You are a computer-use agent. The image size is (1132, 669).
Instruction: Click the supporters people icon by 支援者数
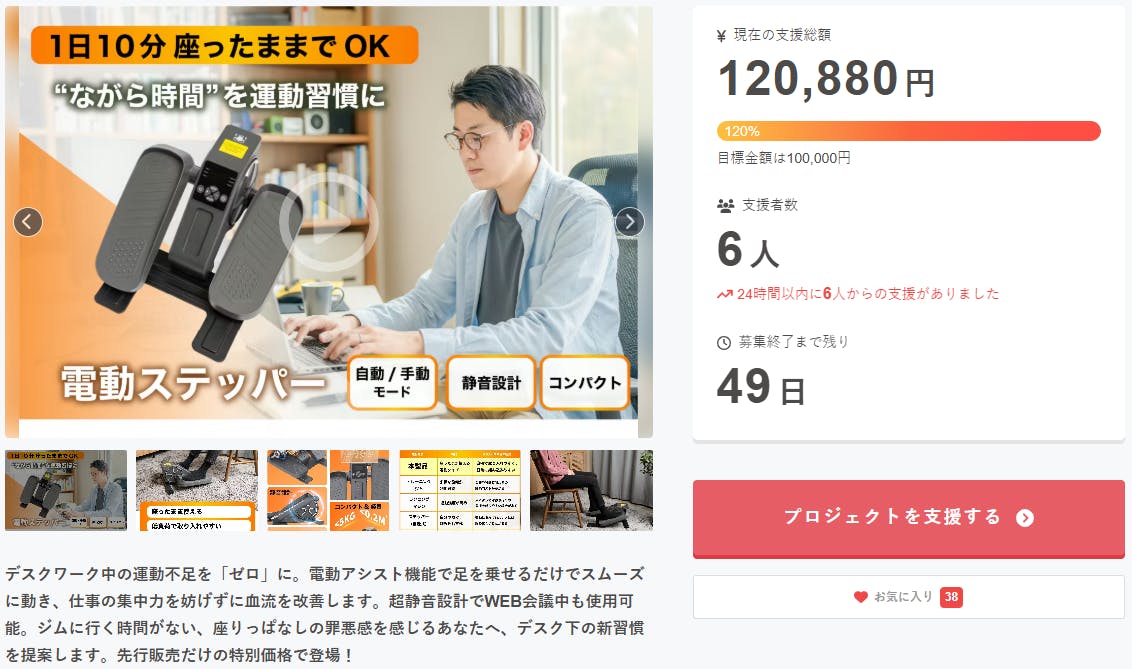pyautogui.click(x=726, y=206)
